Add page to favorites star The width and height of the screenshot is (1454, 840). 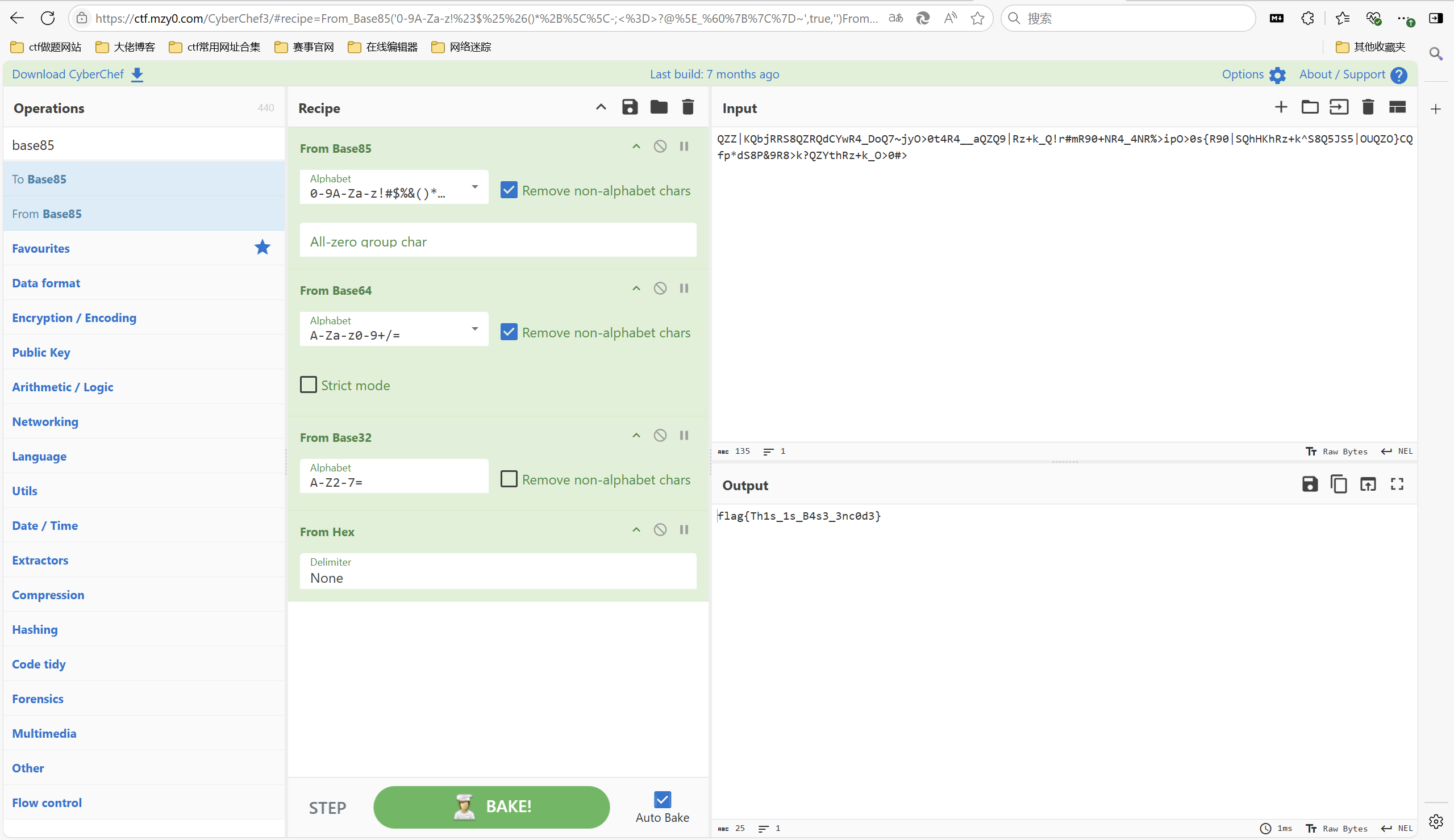click(977, 19)
